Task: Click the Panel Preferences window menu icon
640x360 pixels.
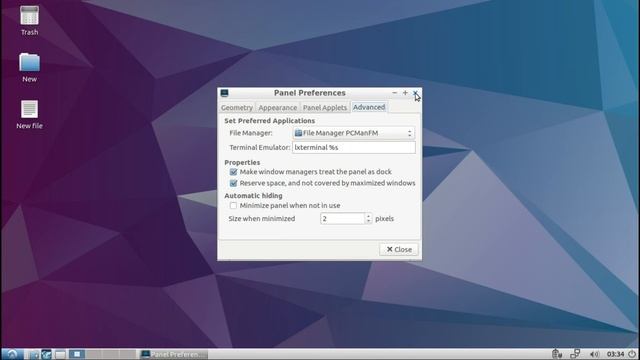Action: tap(224, 93)
